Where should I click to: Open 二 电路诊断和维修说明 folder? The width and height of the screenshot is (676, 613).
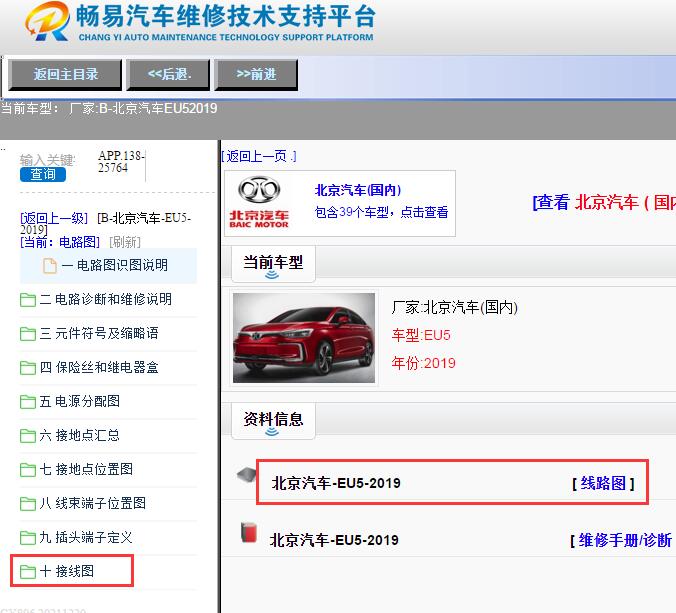pos(105,299)
